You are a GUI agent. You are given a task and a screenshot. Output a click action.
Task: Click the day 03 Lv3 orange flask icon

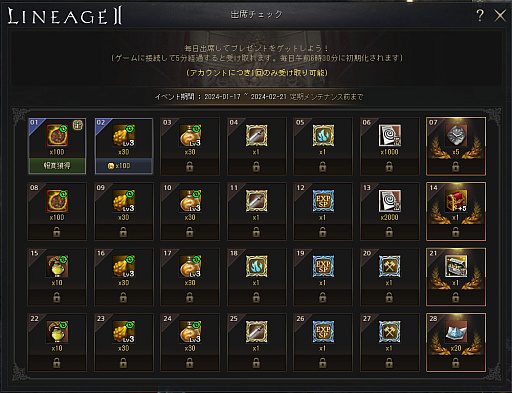pyautogui.click(x=190, y=135)
